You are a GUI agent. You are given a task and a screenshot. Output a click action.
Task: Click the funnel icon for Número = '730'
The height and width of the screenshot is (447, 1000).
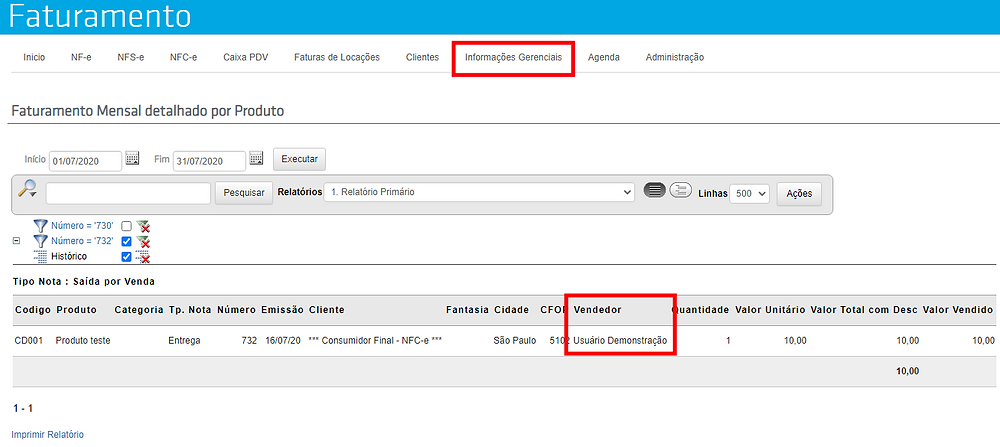pyautogui.click(x=40, y=226)
